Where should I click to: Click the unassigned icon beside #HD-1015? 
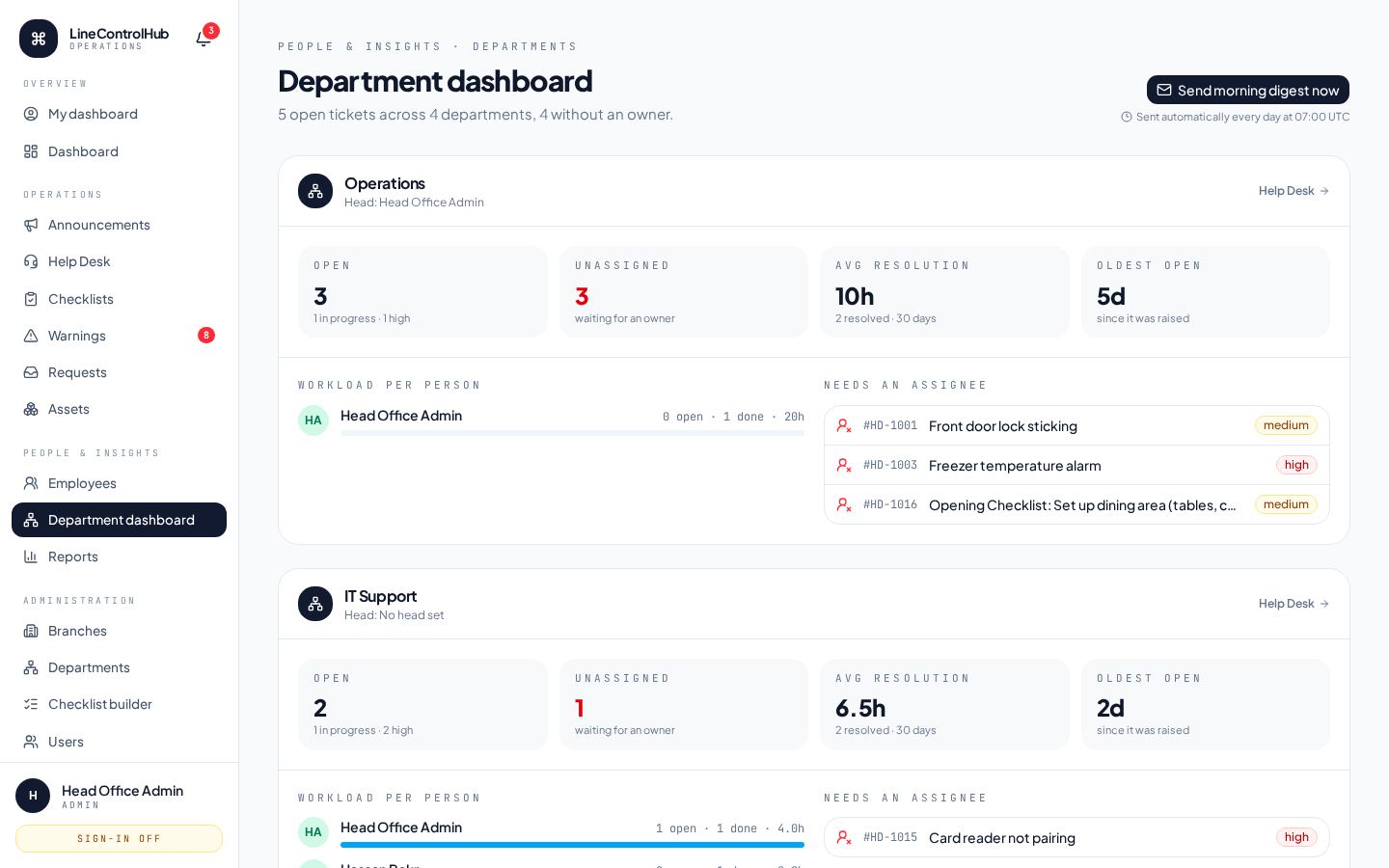[x=844, y=837]
